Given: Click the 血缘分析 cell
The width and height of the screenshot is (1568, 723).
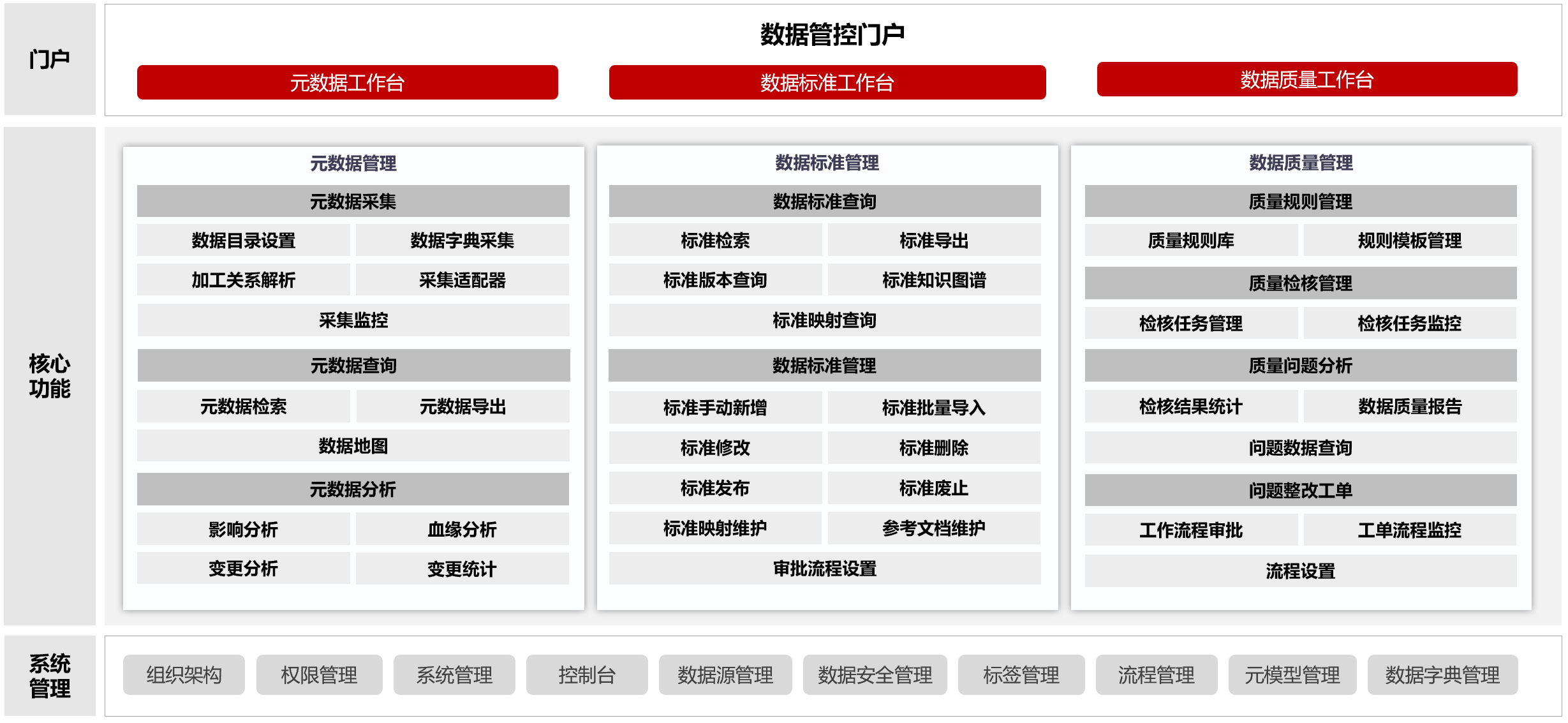Looking at the screenshot, I should 462,529.
